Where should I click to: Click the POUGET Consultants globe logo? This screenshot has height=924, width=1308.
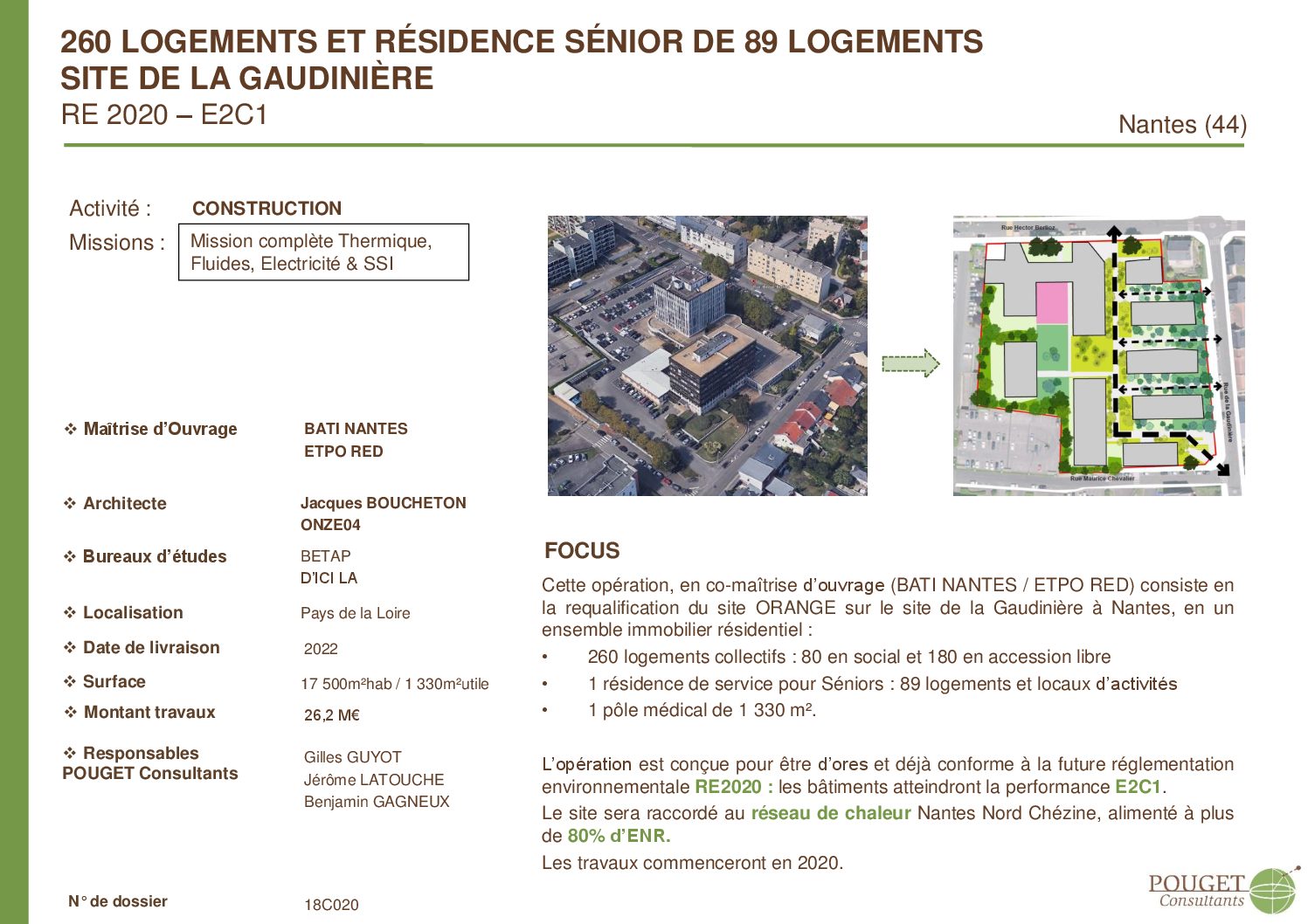1223,891
